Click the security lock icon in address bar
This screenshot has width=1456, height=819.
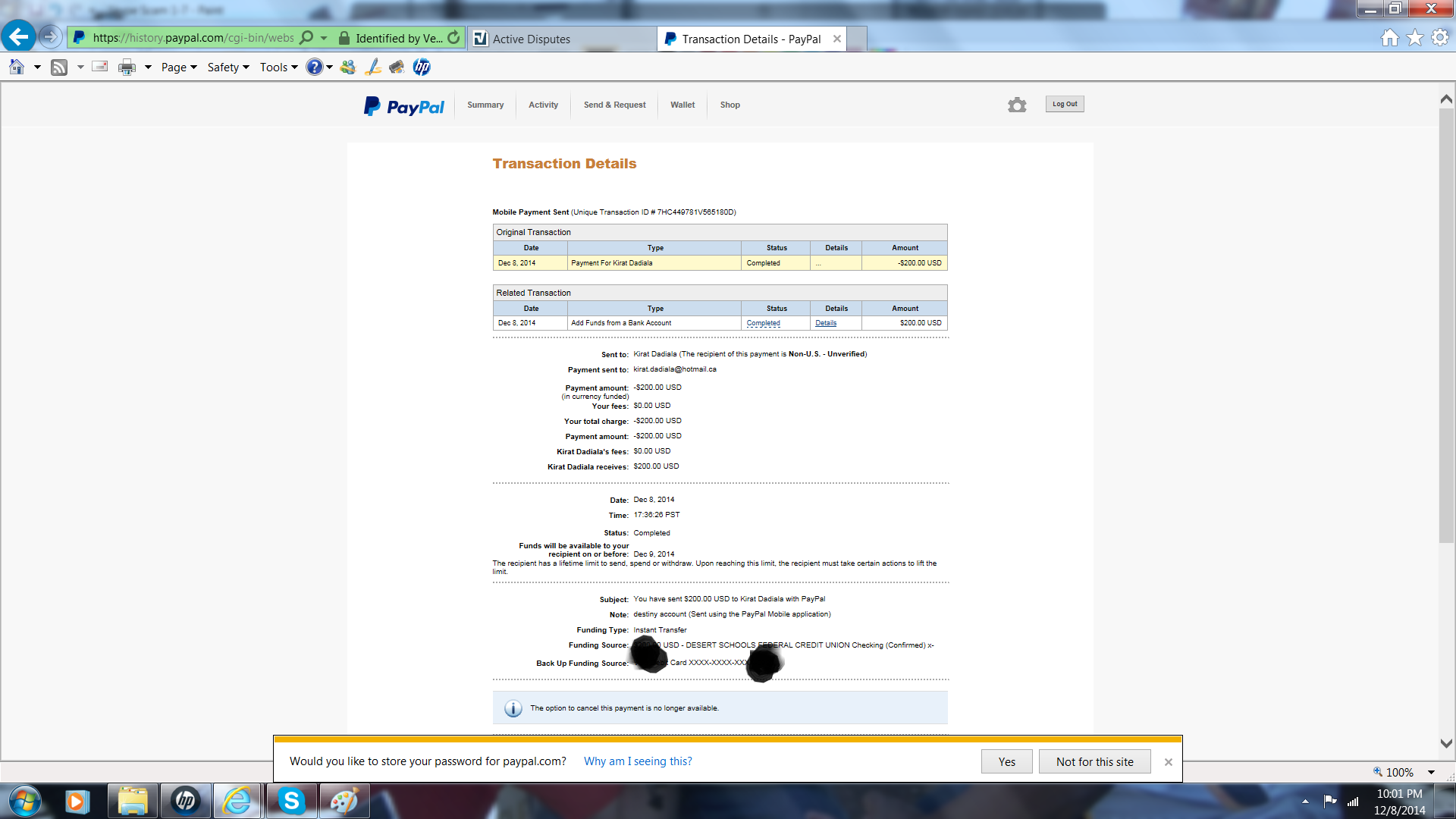pyautogui.click(x=344, y=38)
